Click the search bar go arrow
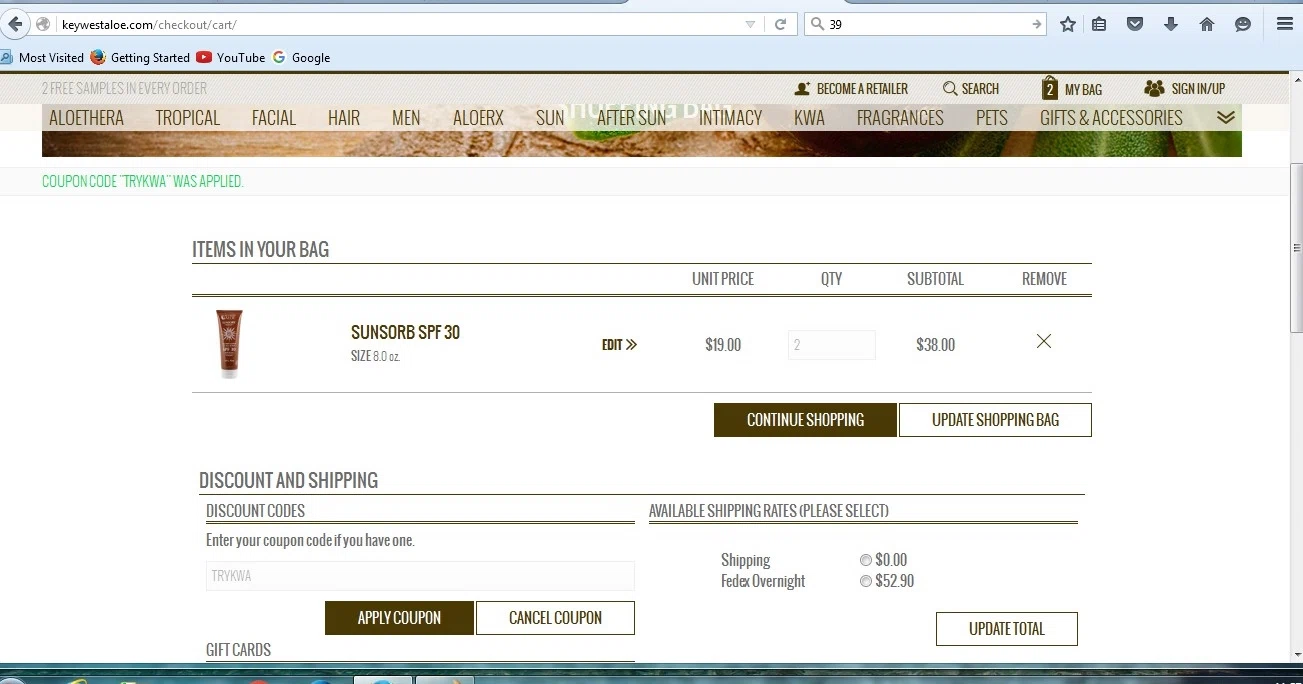 pyautogui.click(x=1037, y=24)
